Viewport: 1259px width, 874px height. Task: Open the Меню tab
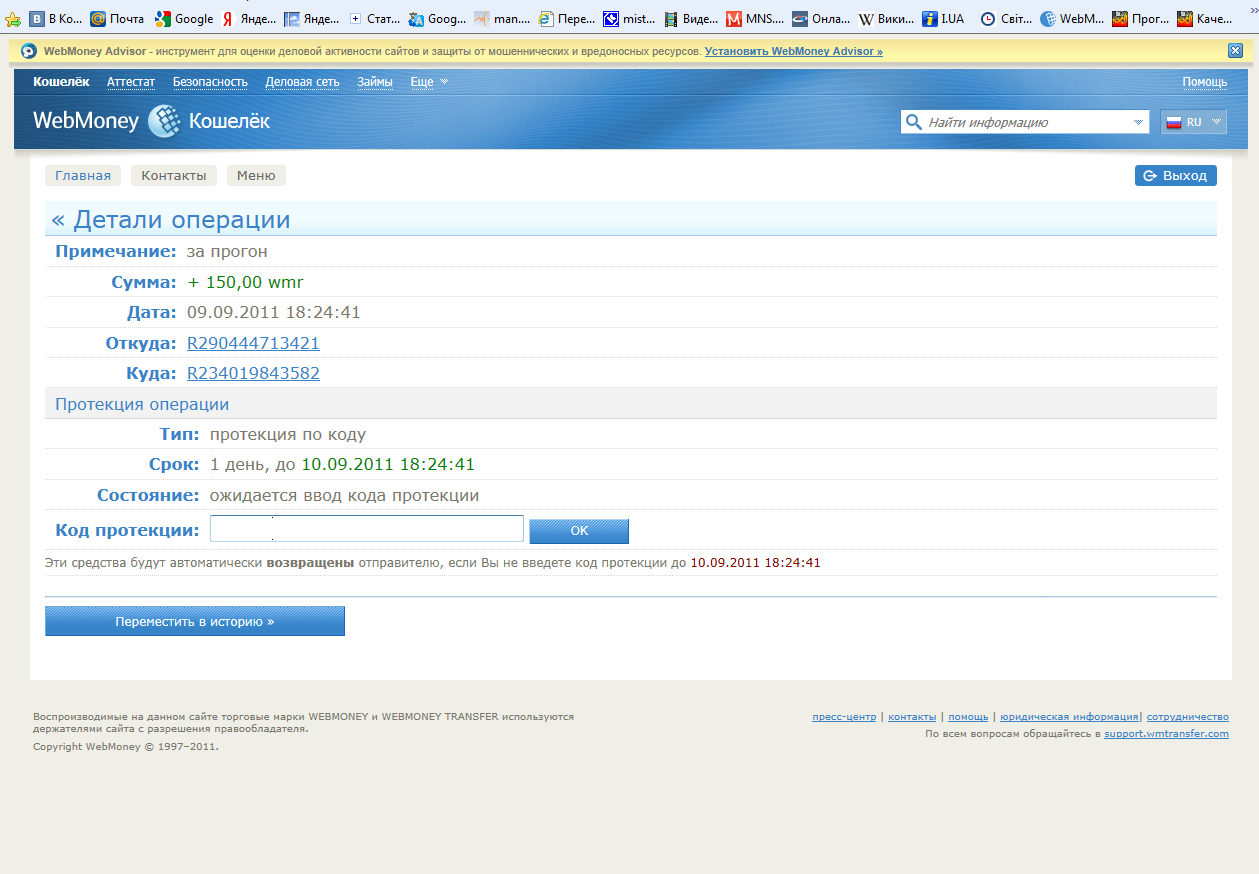pyautogui.click(x=256, y=176)
